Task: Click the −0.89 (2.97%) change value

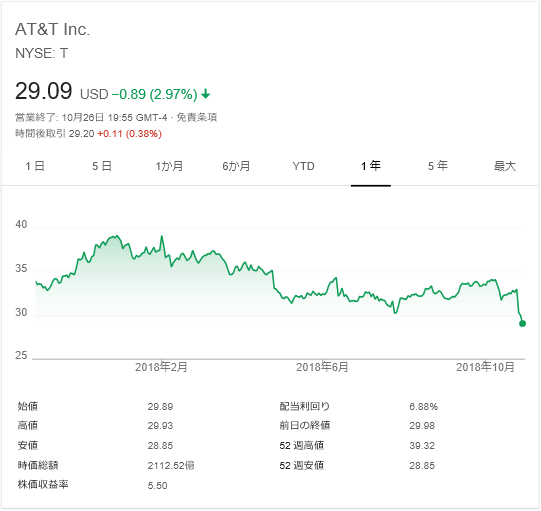Action: click(155, 94)
